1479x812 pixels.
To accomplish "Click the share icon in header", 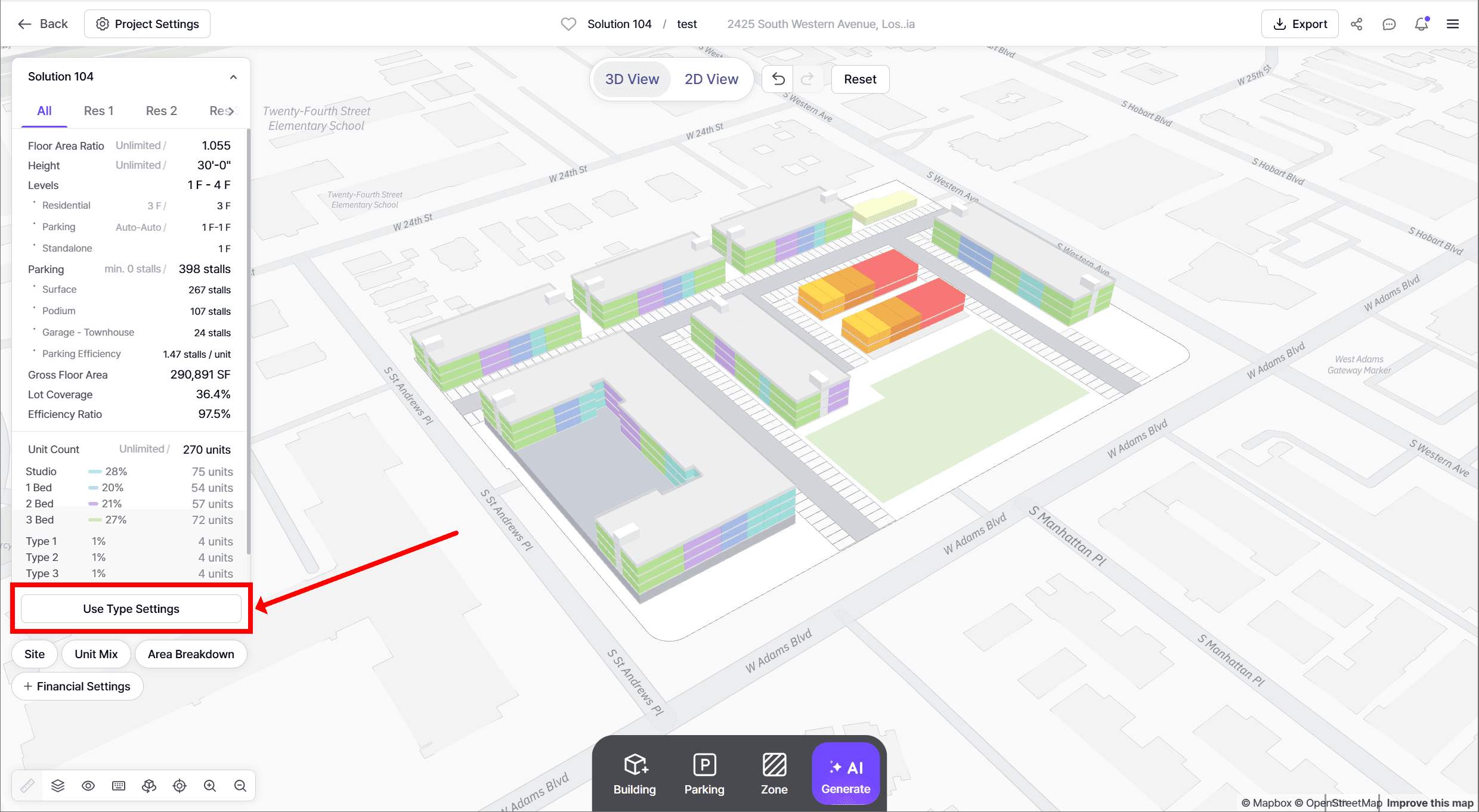I will [1357, 24].
